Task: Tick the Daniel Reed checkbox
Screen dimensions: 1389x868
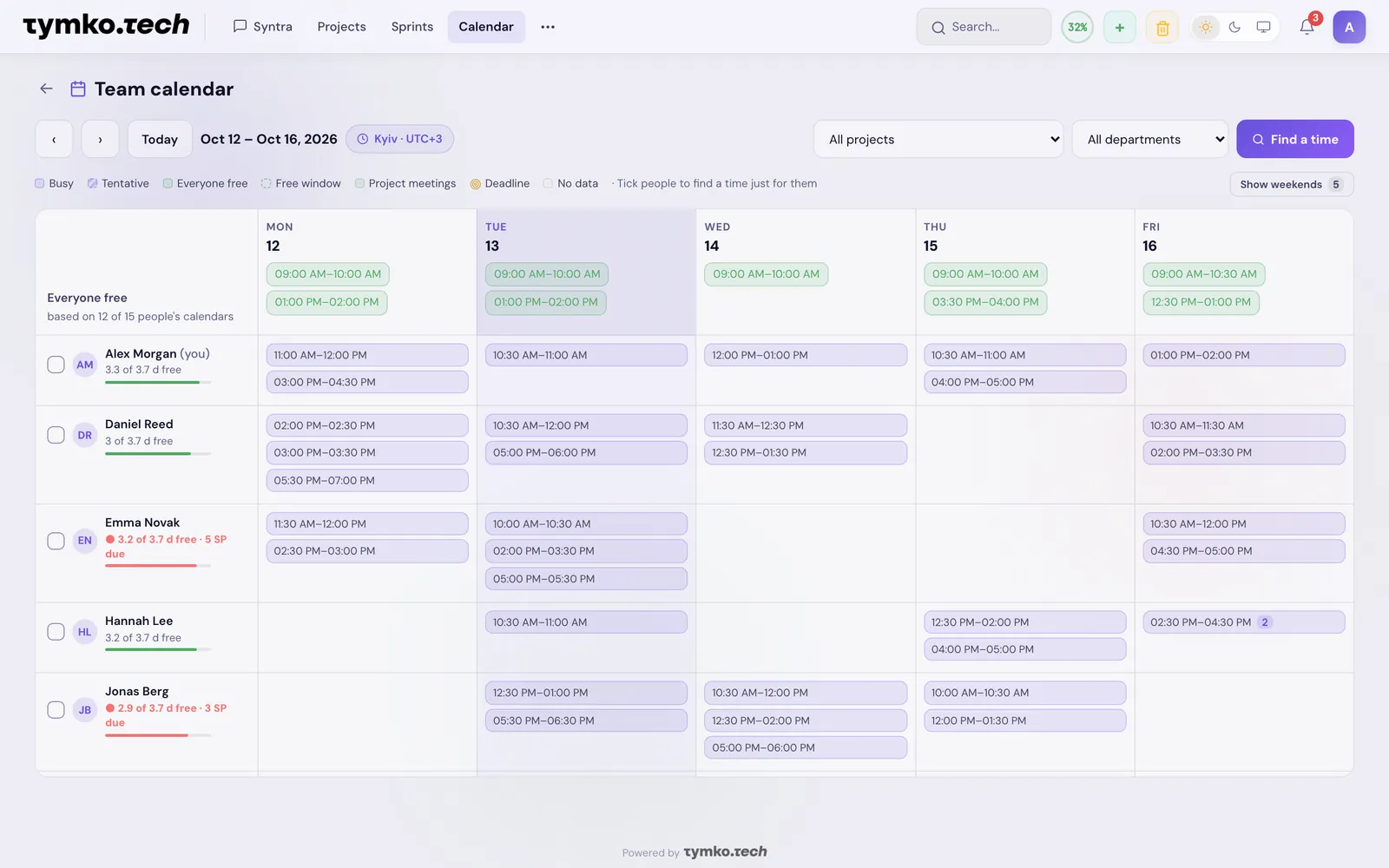Action: 56,435
